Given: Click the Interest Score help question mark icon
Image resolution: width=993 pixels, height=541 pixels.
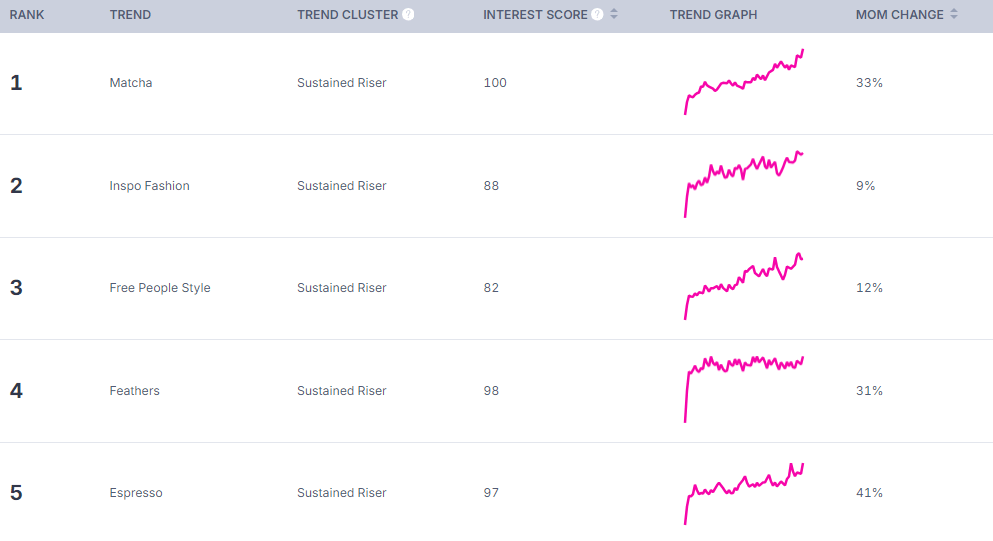Looking at the screenshot, I should tap(597, 15).
